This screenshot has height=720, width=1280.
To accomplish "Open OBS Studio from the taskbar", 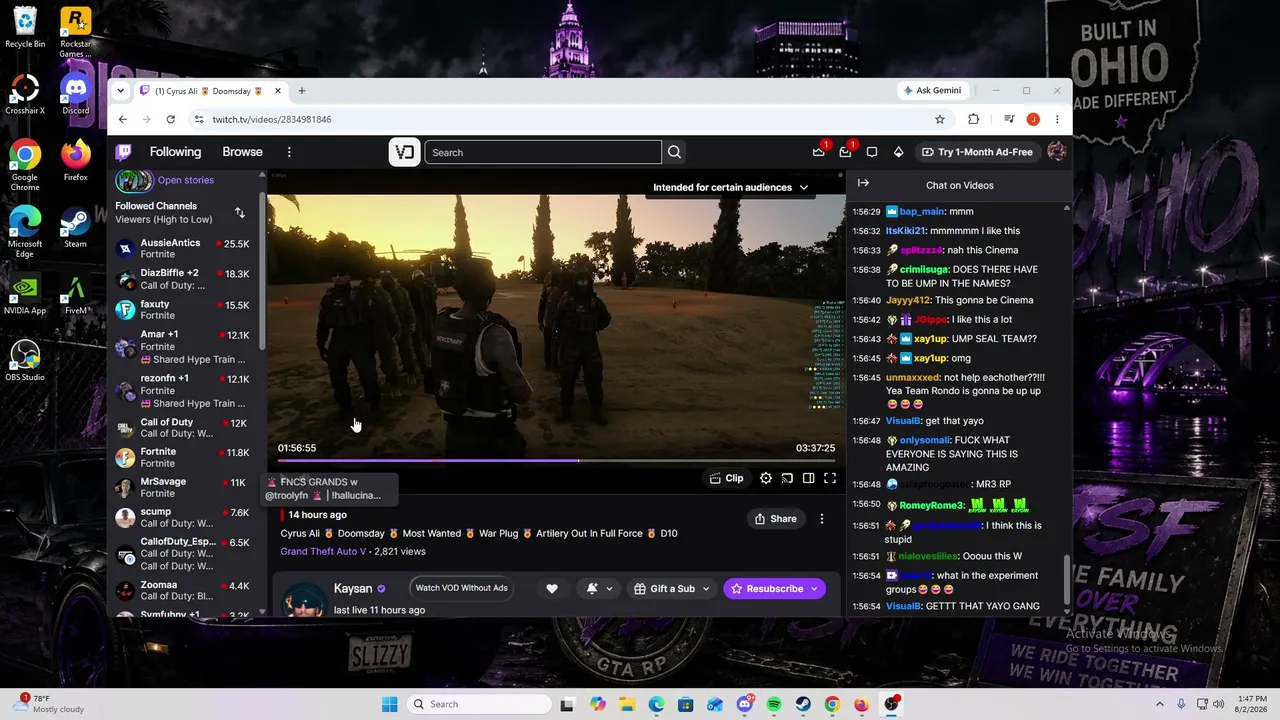I will click(890, 704).
